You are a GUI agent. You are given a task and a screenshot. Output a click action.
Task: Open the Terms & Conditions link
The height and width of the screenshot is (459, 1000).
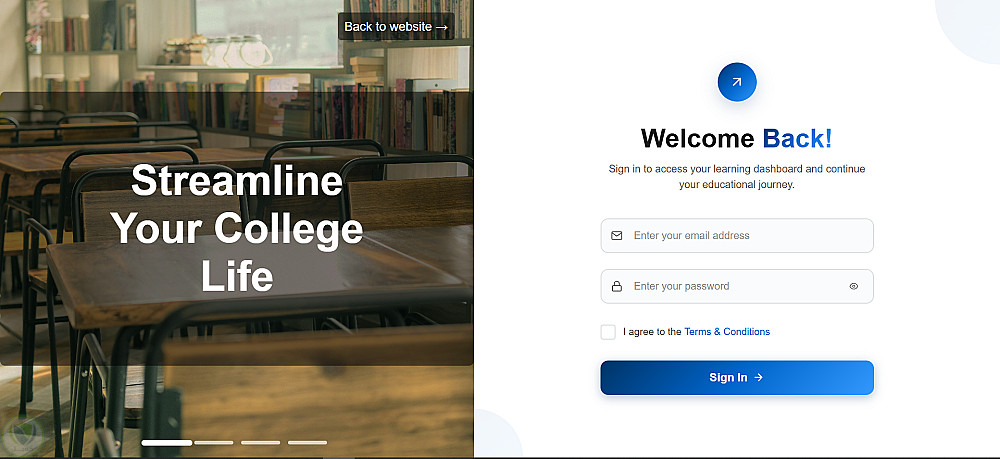click(x=727, y=332)
